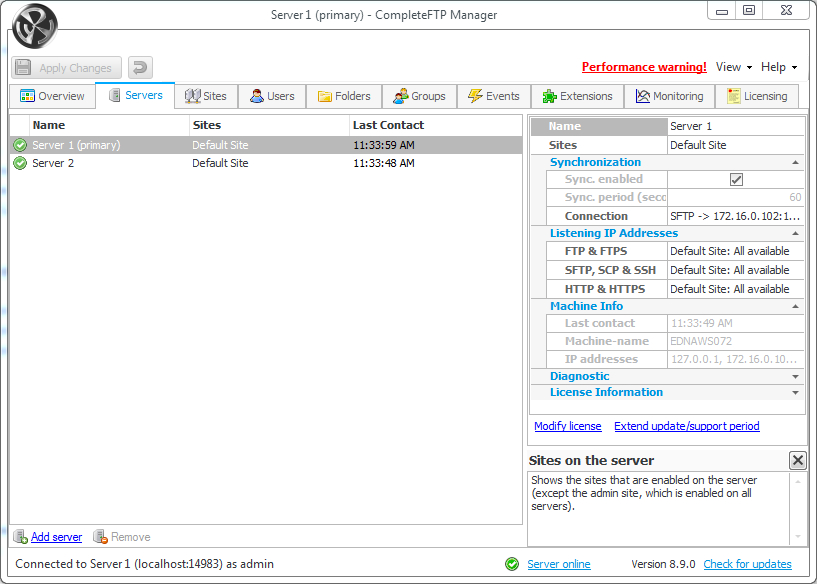The width and height of the screenshot is (817, 584).
Task: Open the Help dropdown menu
Action: click(x=778, y=67)
